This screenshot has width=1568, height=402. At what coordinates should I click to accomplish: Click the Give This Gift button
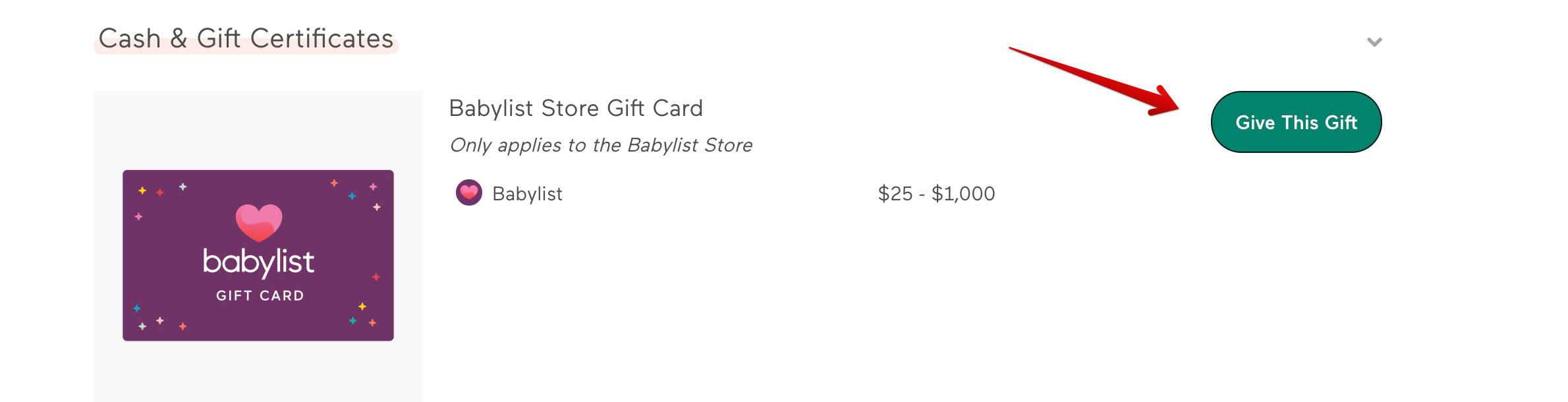1296,122
